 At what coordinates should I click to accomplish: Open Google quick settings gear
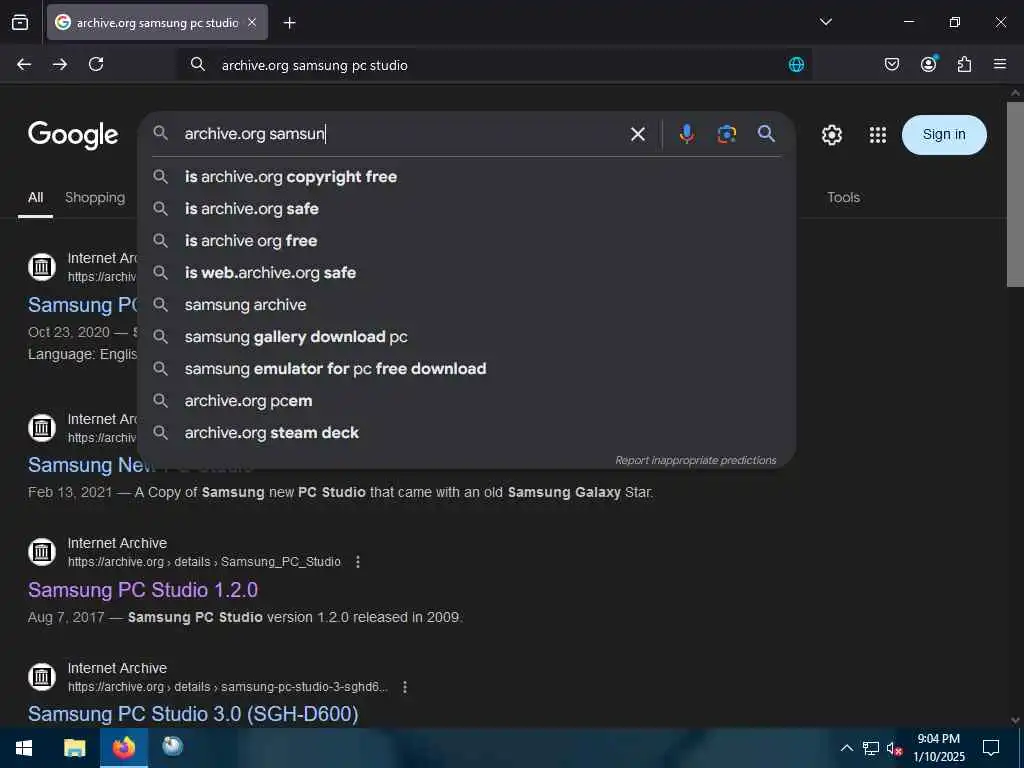tap(831, 135)
